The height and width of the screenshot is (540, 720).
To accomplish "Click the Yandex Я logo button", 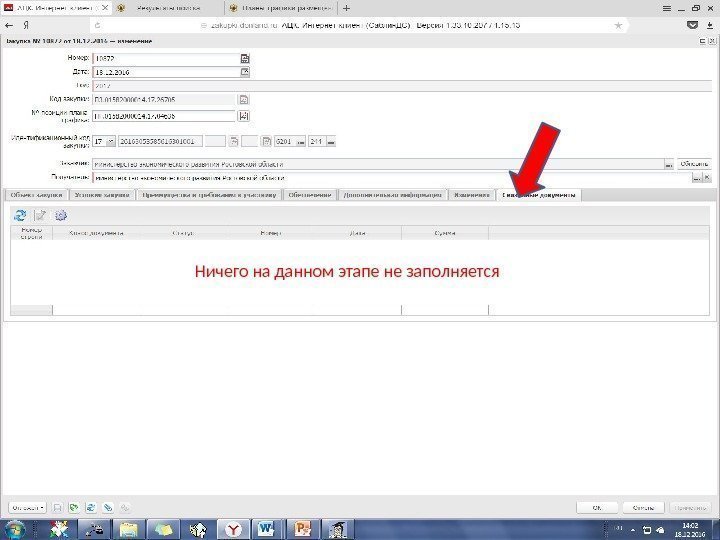I will [26, 26].
